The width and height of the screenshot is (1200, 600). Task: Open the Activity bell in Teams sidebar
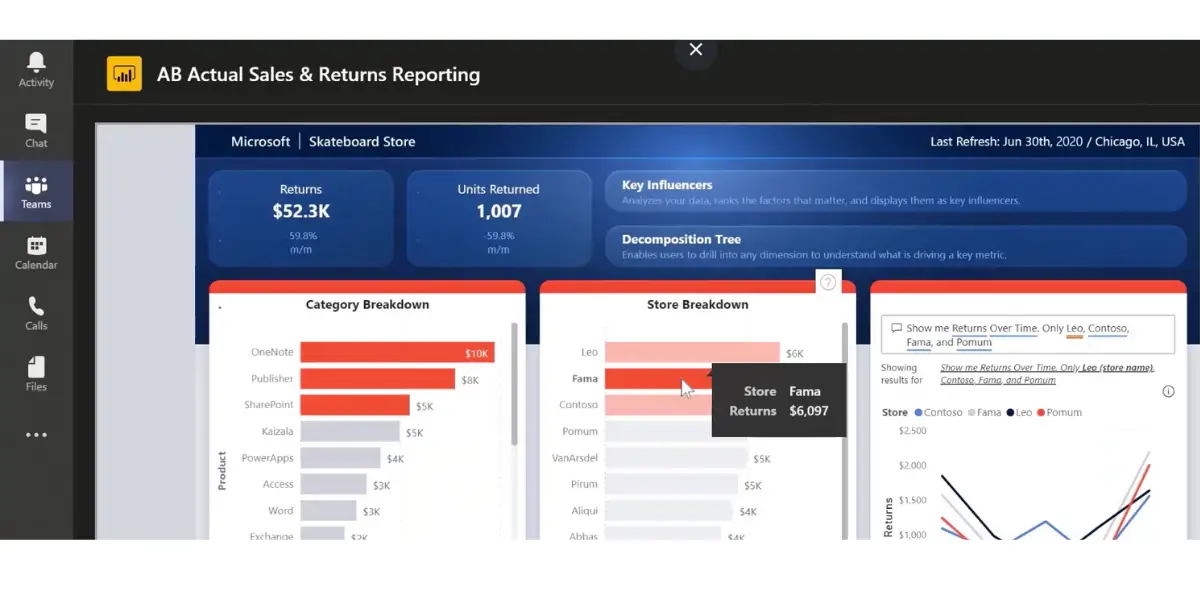[x=36, y=69]
